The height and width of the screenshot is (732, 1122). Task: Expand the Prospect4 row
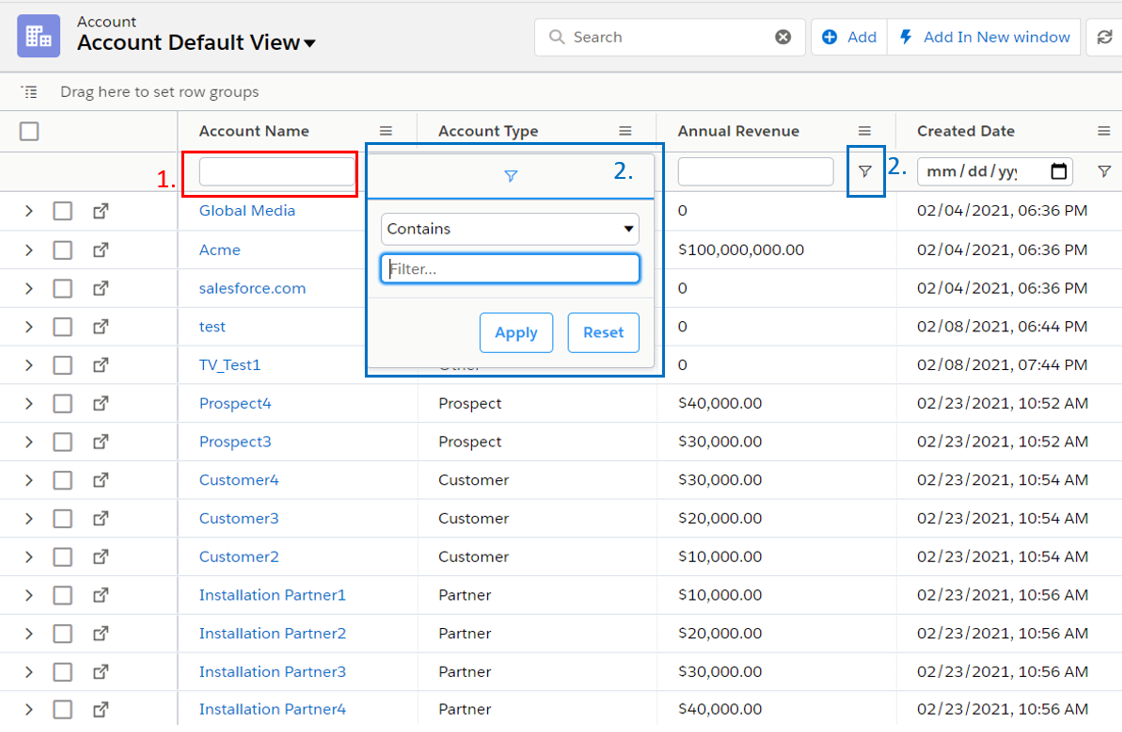click(29, 404)
